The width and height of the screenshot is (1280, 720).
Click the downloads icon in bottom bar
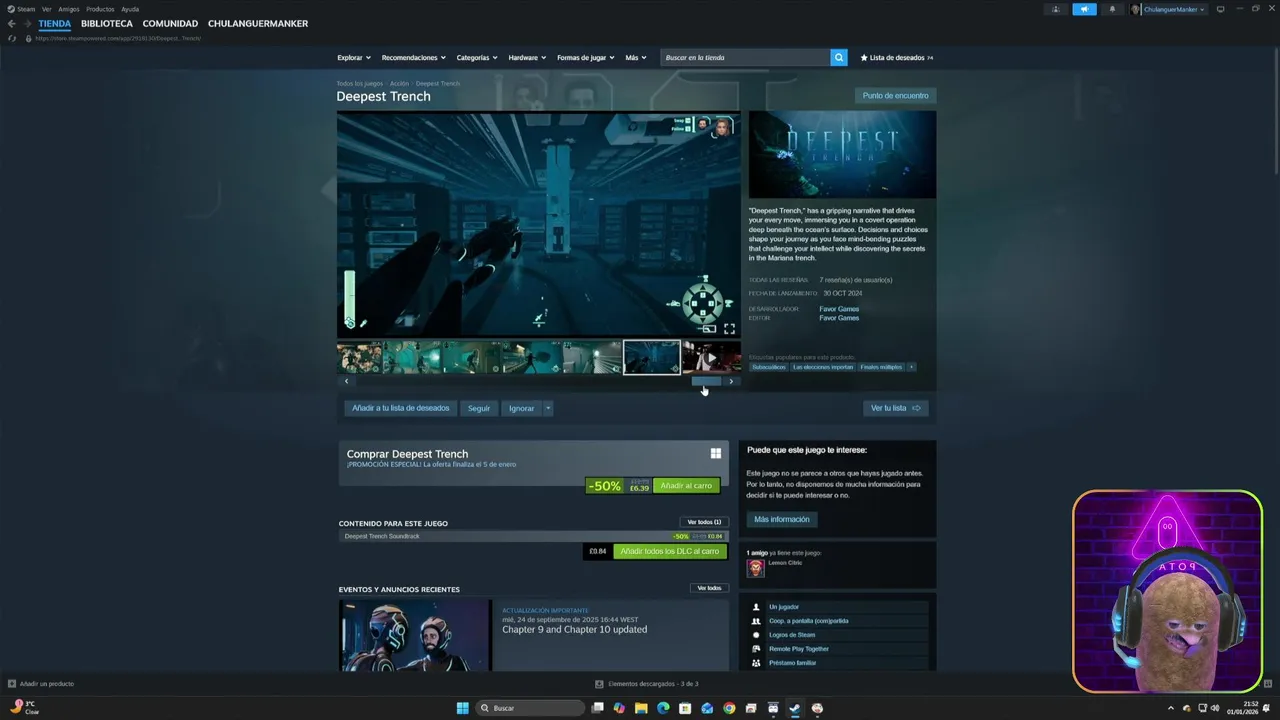pyautogui.click(x=599, y=684)
